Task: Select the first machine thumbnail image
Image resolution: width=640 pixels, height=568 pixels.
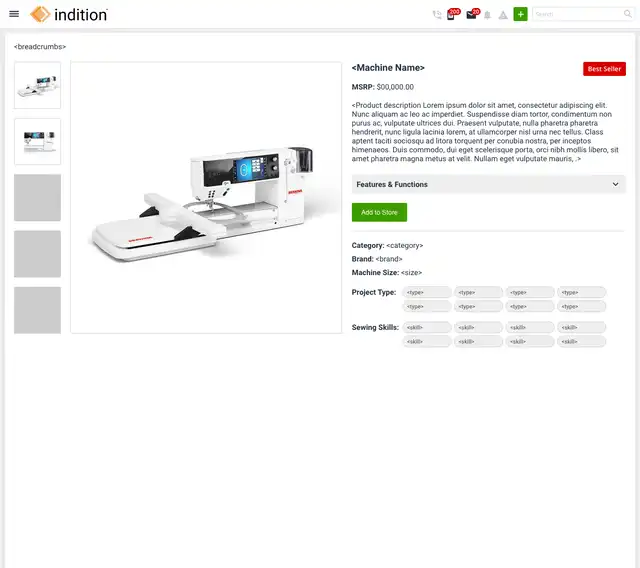Action: pos(38,85)
